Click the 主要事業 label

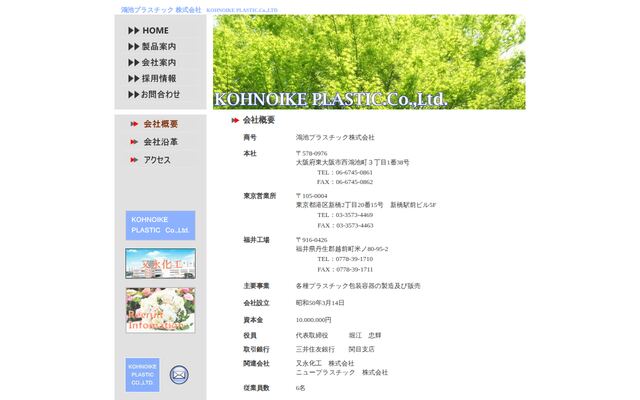pyautogui.click(x=256, y=286)
